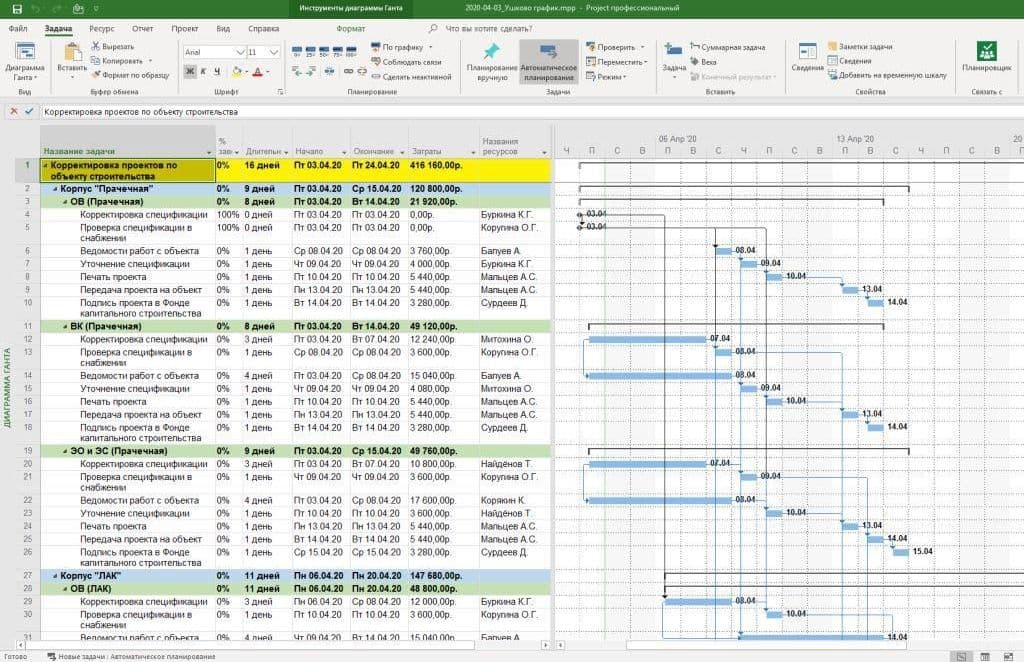Switch to the Ресурс ribbon tab
1024x662 pixels.
pyautogui.click(x=102, y=29)
